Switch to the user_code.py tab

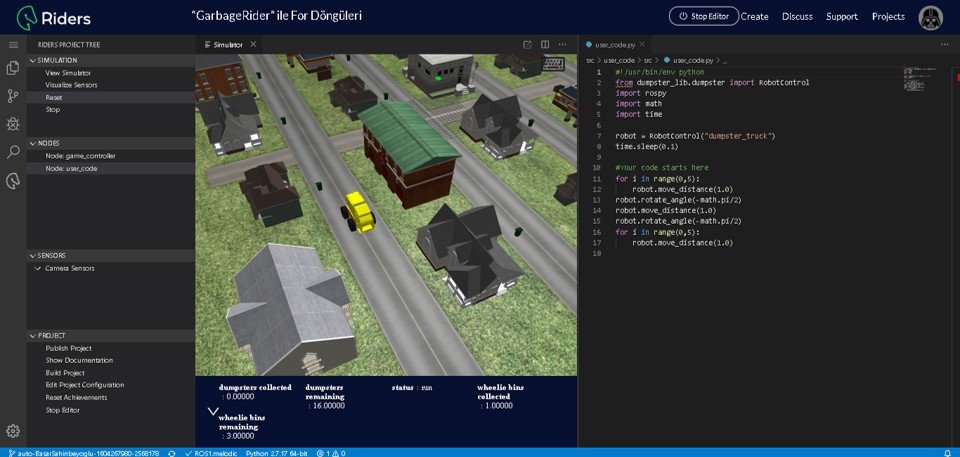tap(615, 45)
